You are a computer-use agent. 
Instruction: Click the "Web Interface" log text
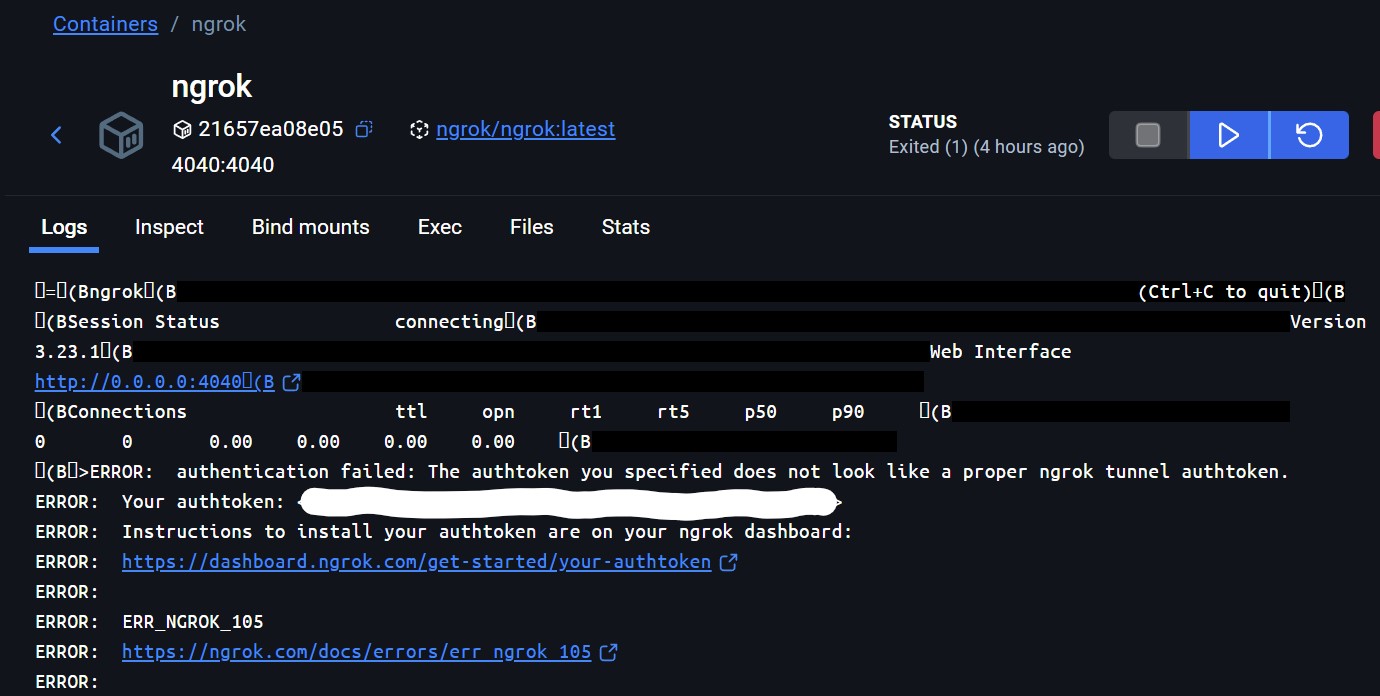1001,351
